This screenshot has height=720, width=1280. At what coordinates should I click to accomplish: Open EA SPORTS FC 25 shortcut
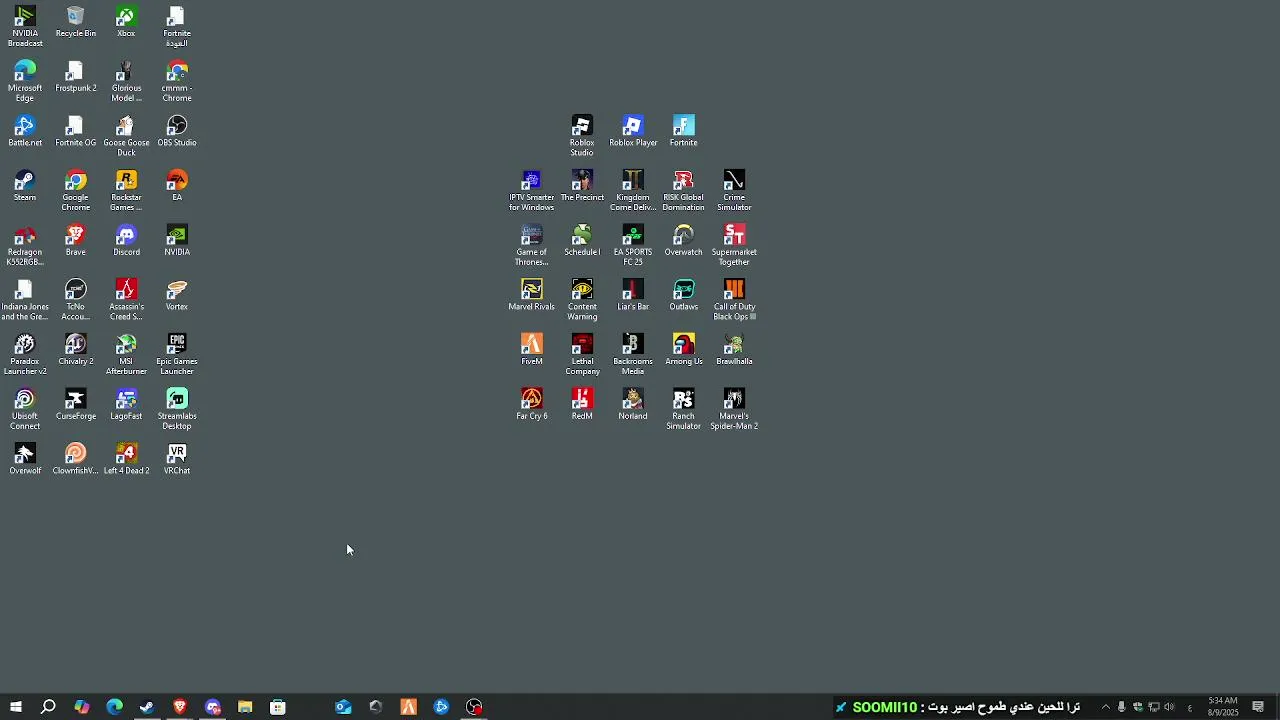(633, 246)
